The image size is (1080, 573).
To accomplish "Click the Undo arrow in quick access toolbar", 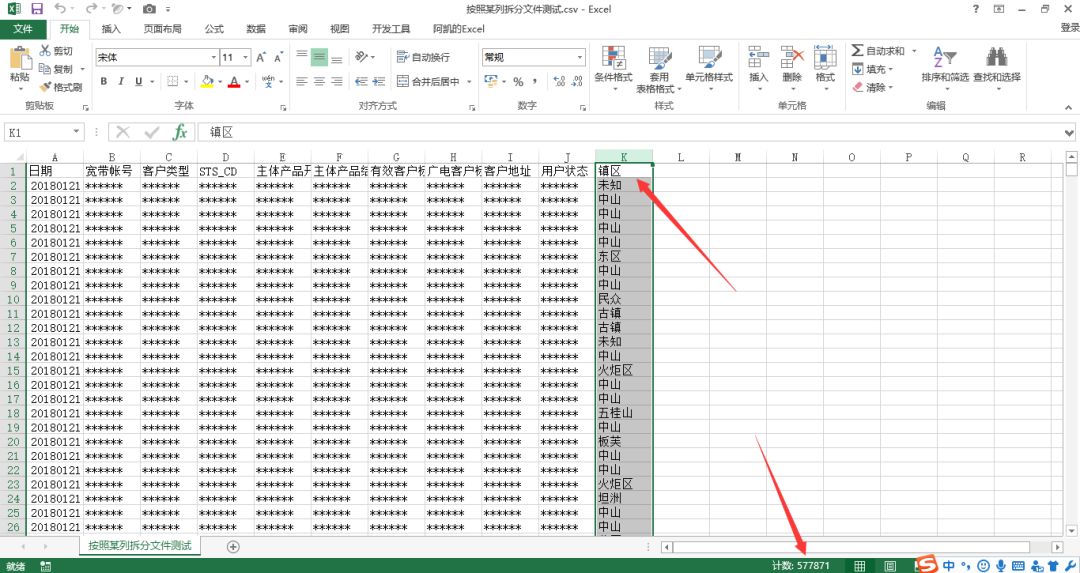I will click(x=60, y=9).
